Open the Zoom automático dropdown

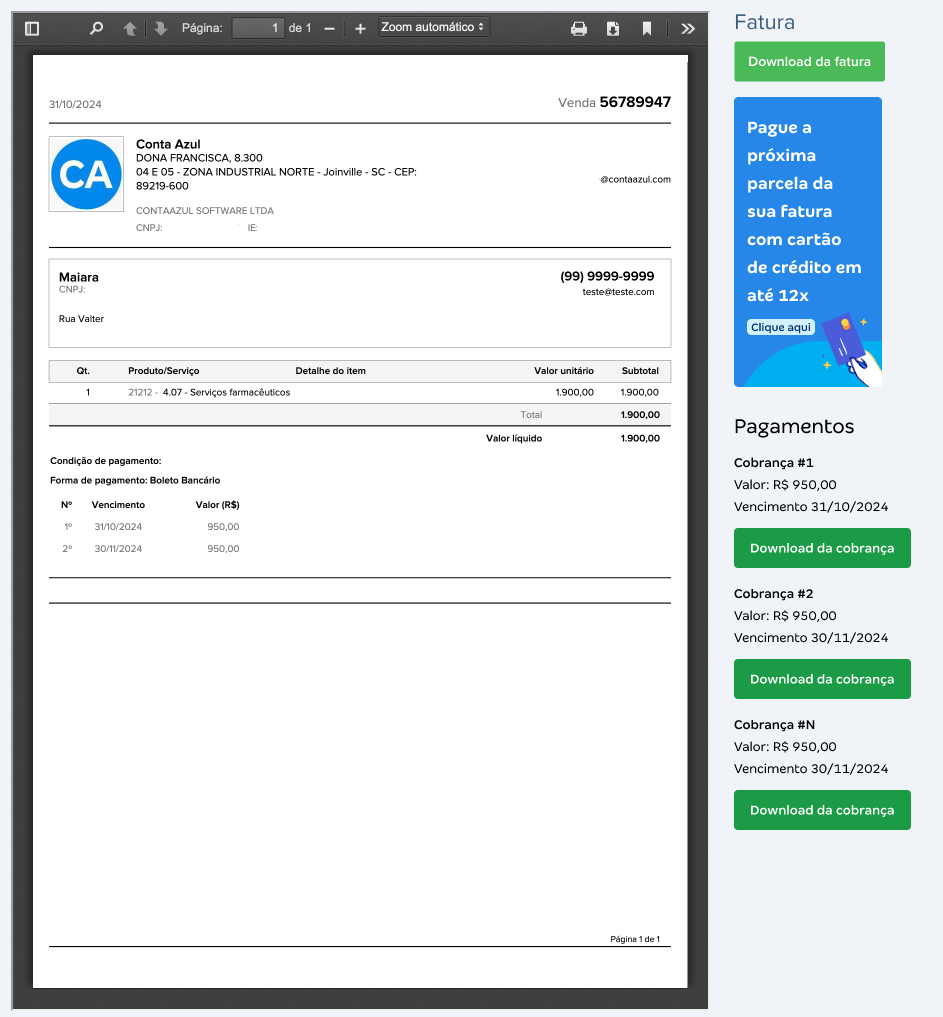pos(434,28)
